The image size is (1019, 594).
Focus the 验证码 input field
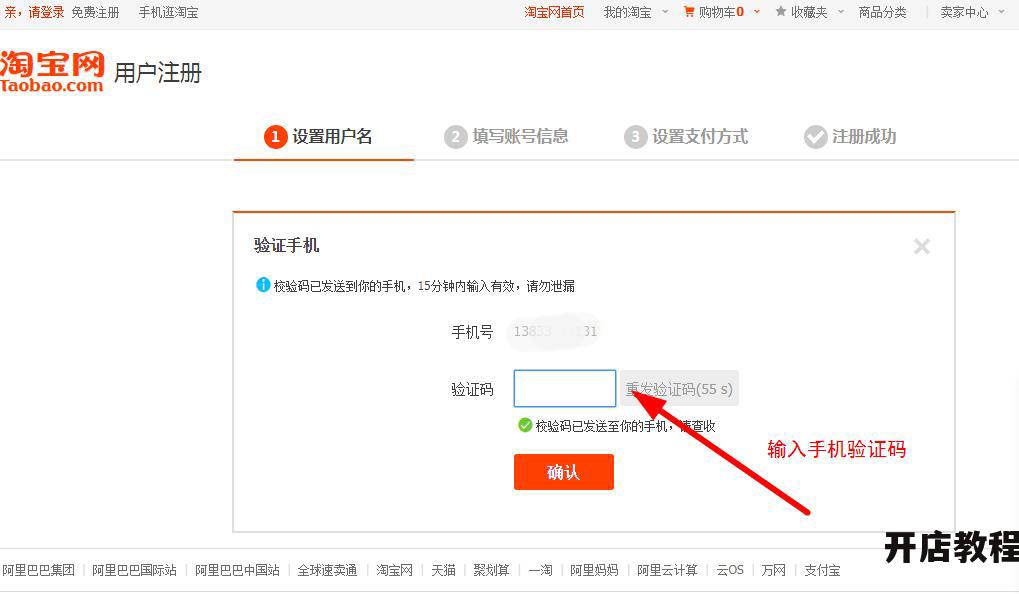coord(565,389)
